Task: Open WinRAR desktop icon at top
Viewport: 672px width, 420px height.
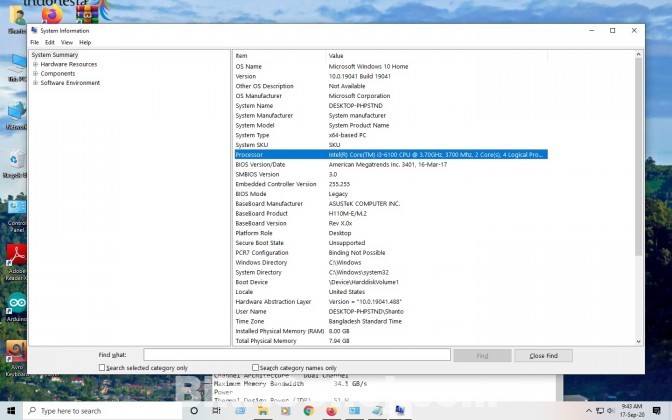Action: point(87,14)
